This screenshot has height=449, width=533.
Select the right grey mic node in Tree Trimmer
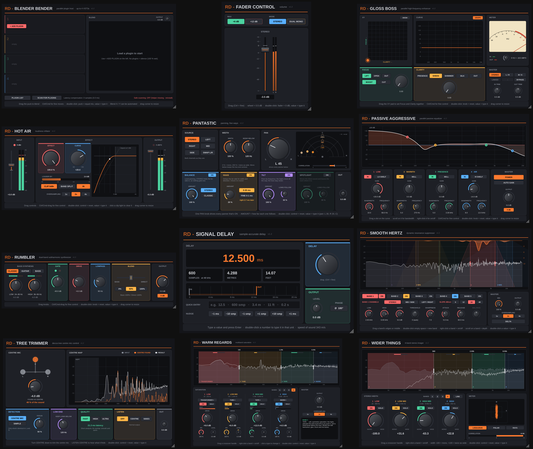(48, 372)
